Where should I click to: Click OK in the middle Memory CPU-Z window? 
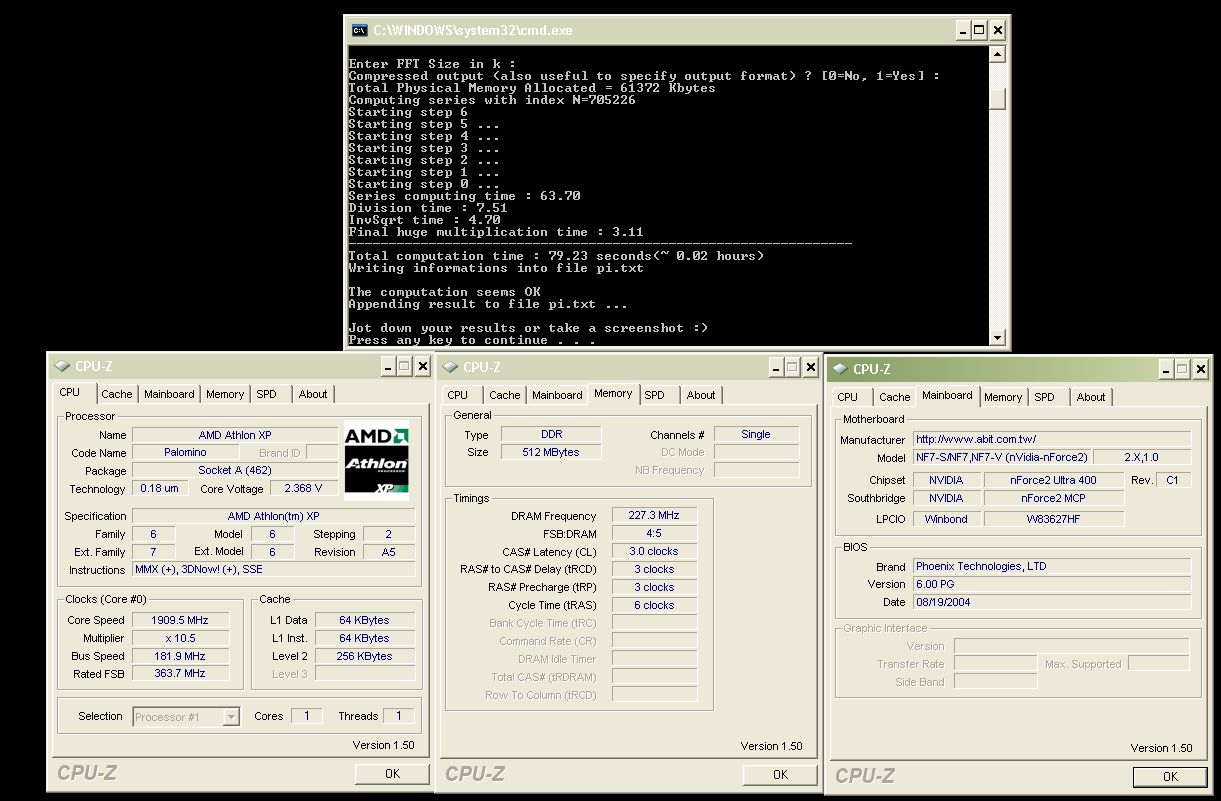click(780, 774)
